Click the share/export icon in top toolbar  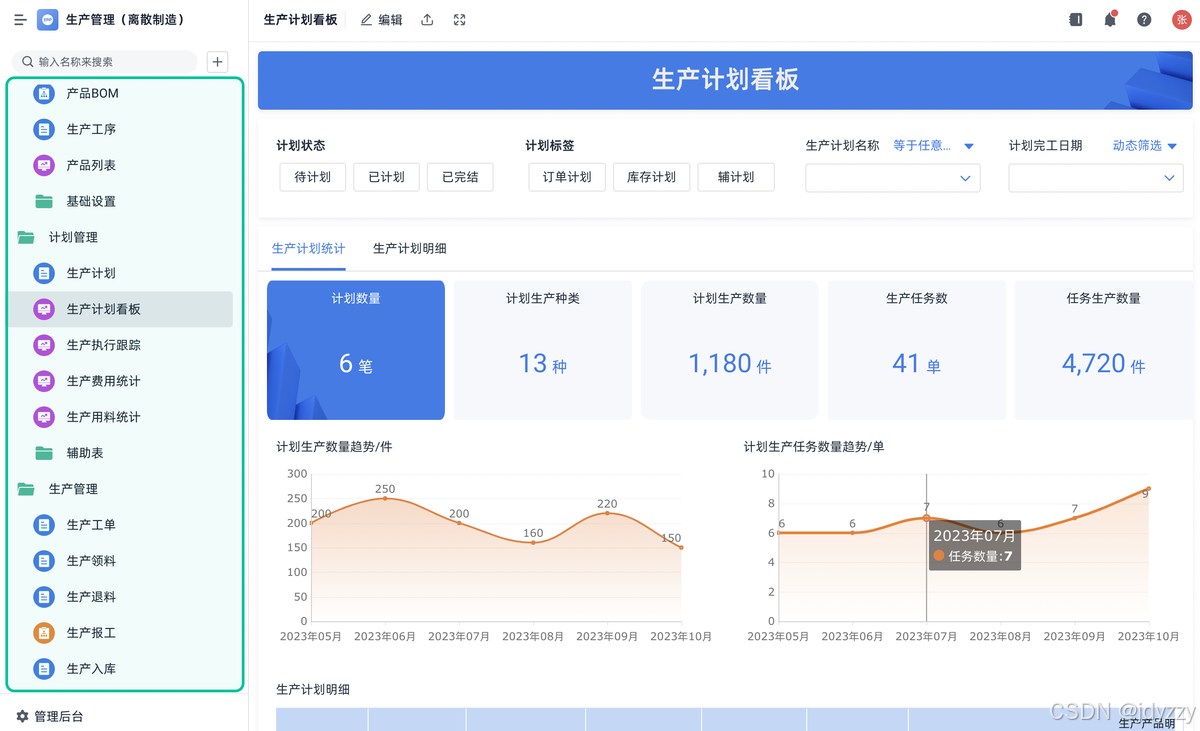pyautogui.click(x=427, y=20)
